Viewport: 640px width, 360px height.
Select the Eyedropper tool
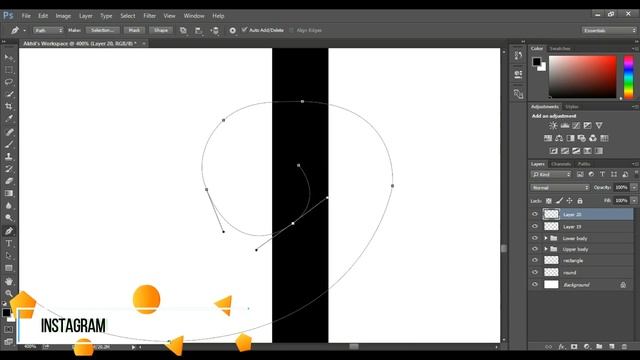coord(9,119)
